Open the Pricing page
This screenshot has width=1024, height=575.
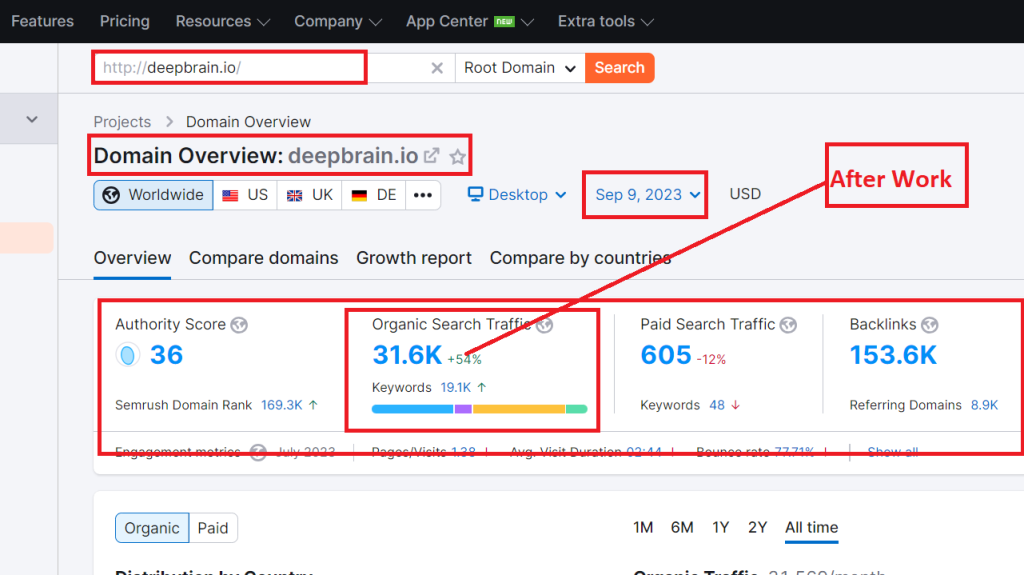point(125,22)
